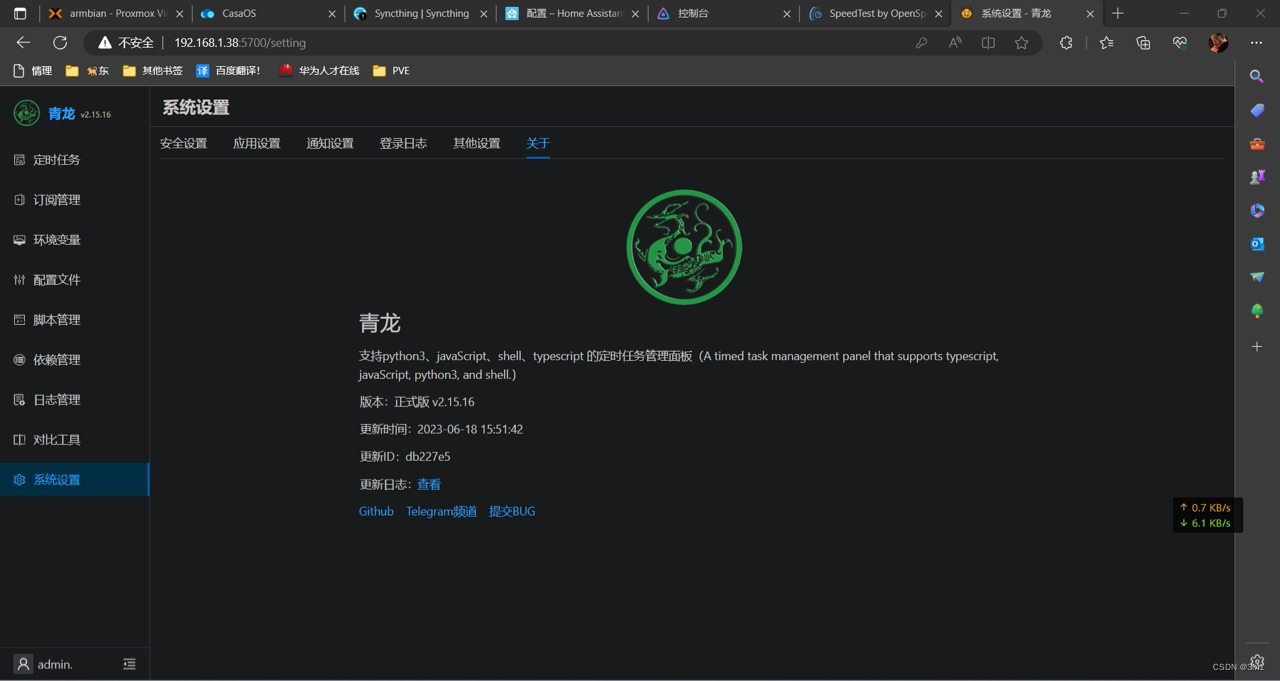Open the 华为人才在线 bookmark

pyautogui.click(x=320, y=71)
